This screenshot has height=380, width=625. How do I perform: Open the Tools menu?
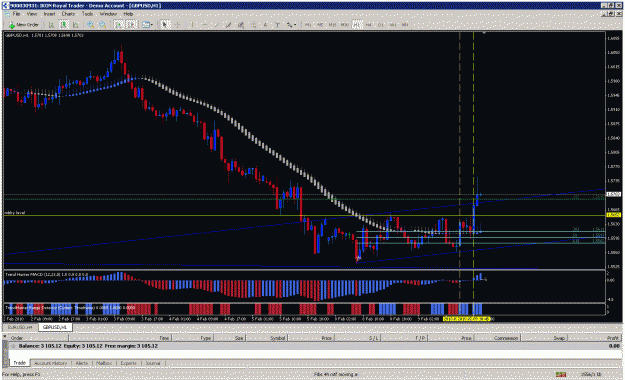click(87, 14)
